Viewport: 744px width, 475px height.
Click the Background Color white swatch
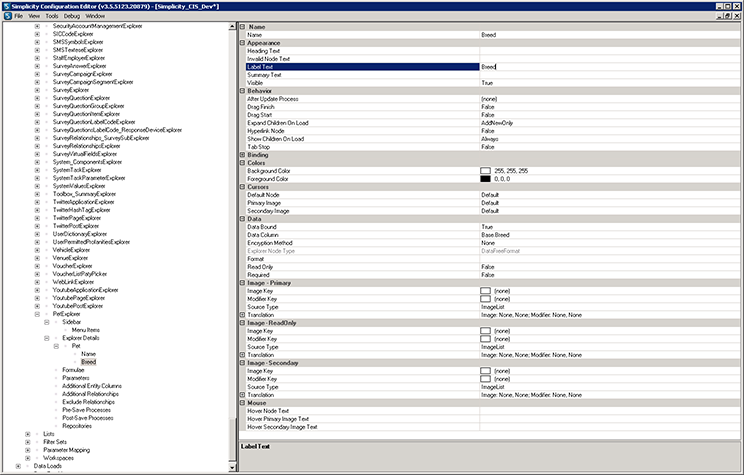485,171
